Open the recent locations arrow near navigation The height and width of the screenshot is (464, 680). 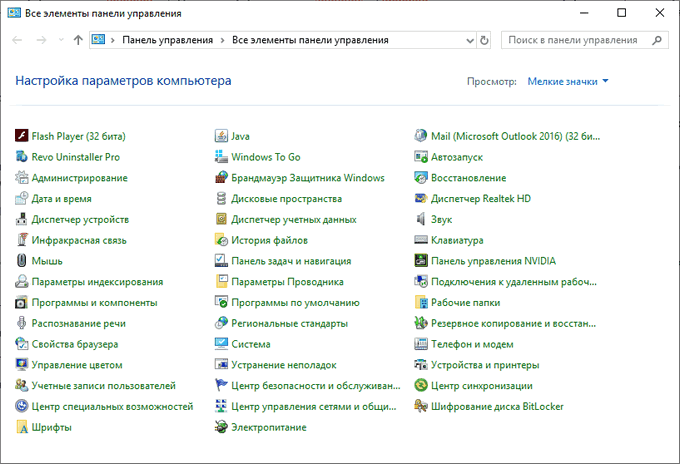point(62,40)
